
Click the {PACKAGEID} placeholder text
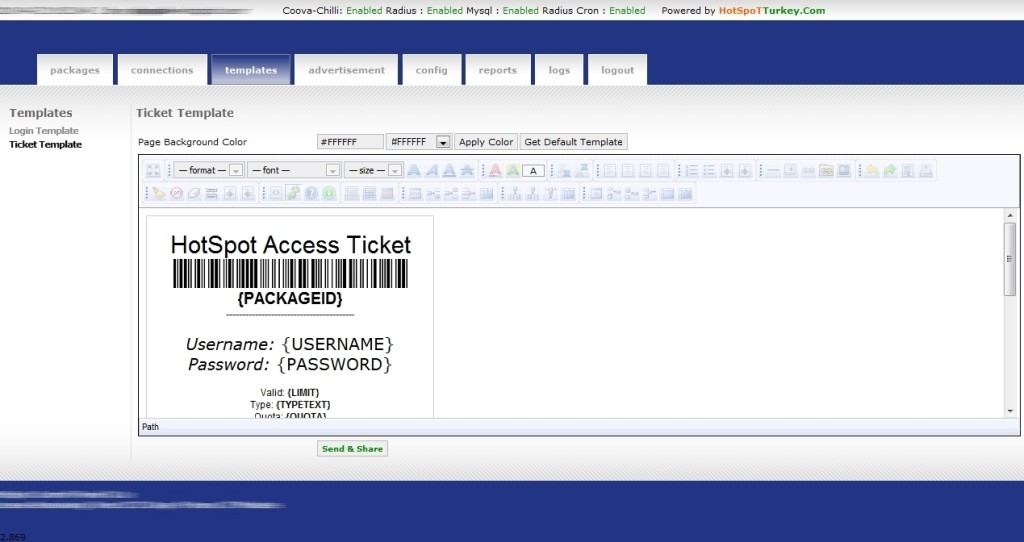coord(290,298)
